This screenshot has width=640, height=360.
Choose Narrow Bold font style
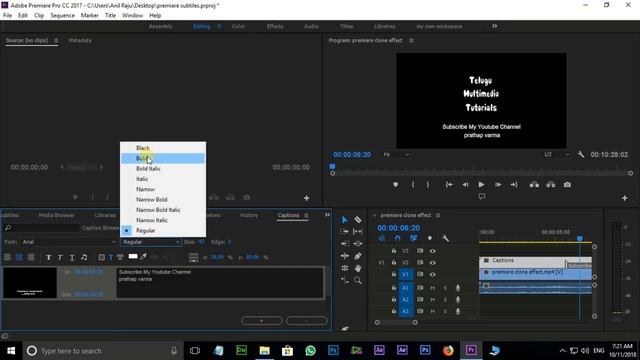163,200
